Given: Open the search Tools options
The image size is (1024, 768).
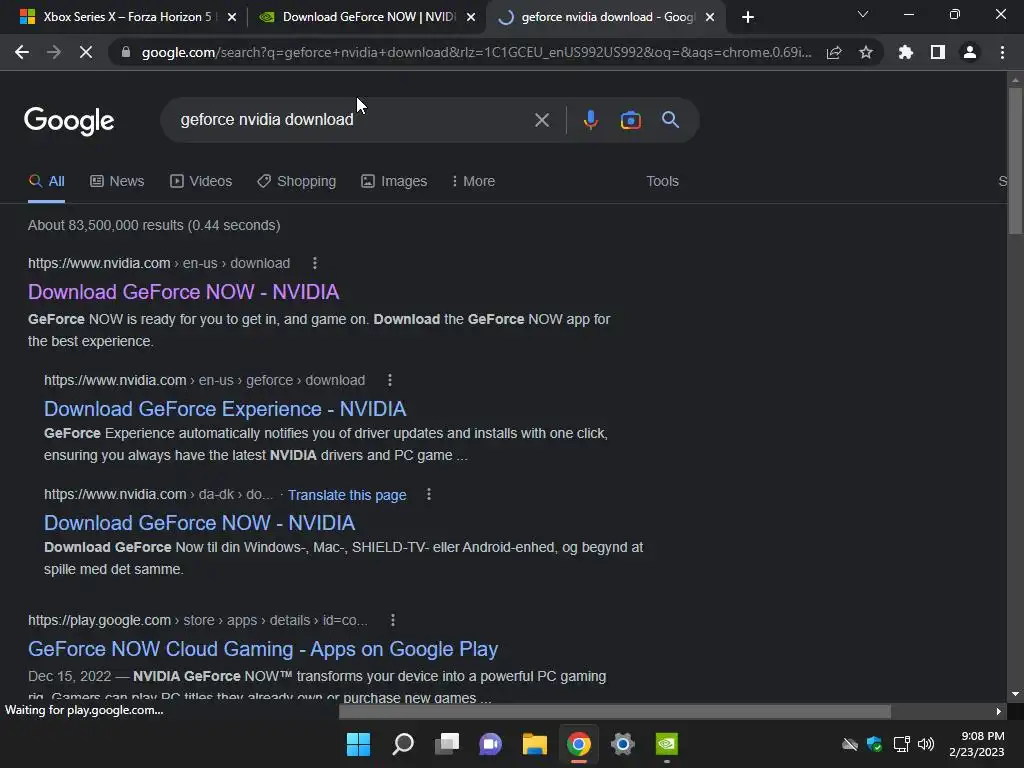Looking at the screenshot, I should 662,182.
